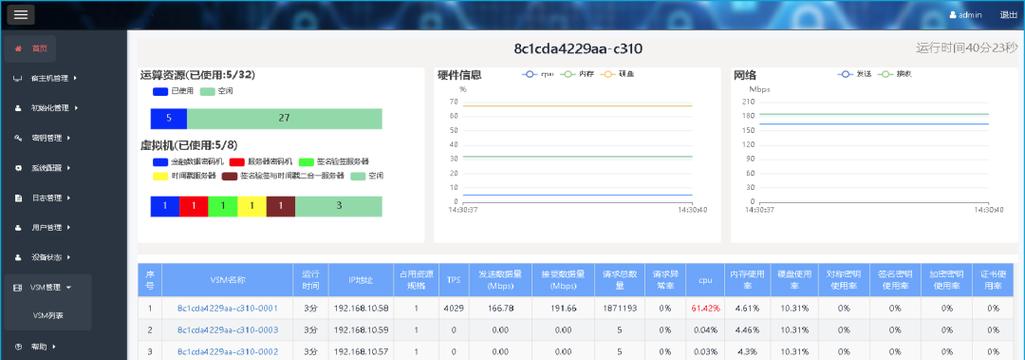Click the IP cell 192.168.10.58

361,308
